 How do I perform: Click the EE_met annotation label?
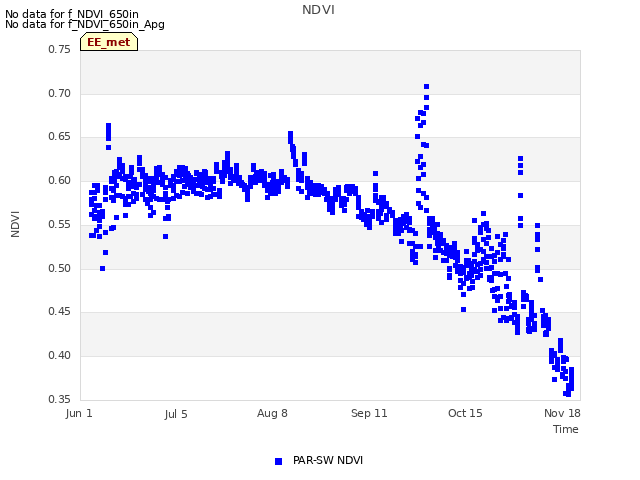tap(109, 42)
